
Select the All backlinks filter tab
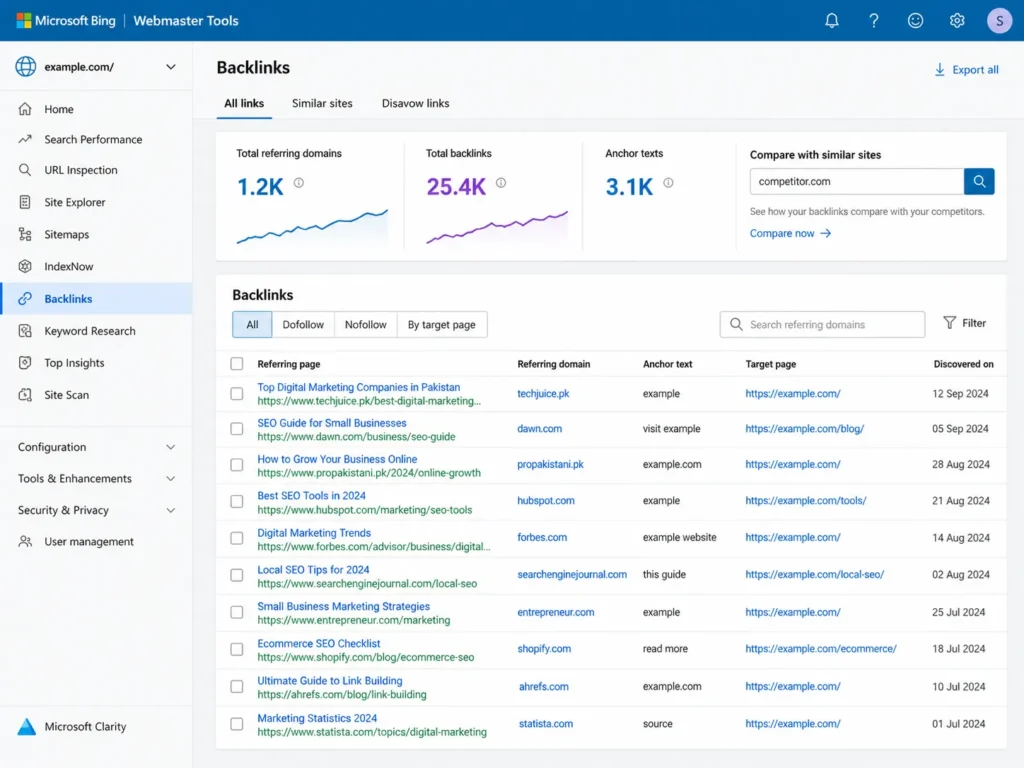click(x=252, y=325)
